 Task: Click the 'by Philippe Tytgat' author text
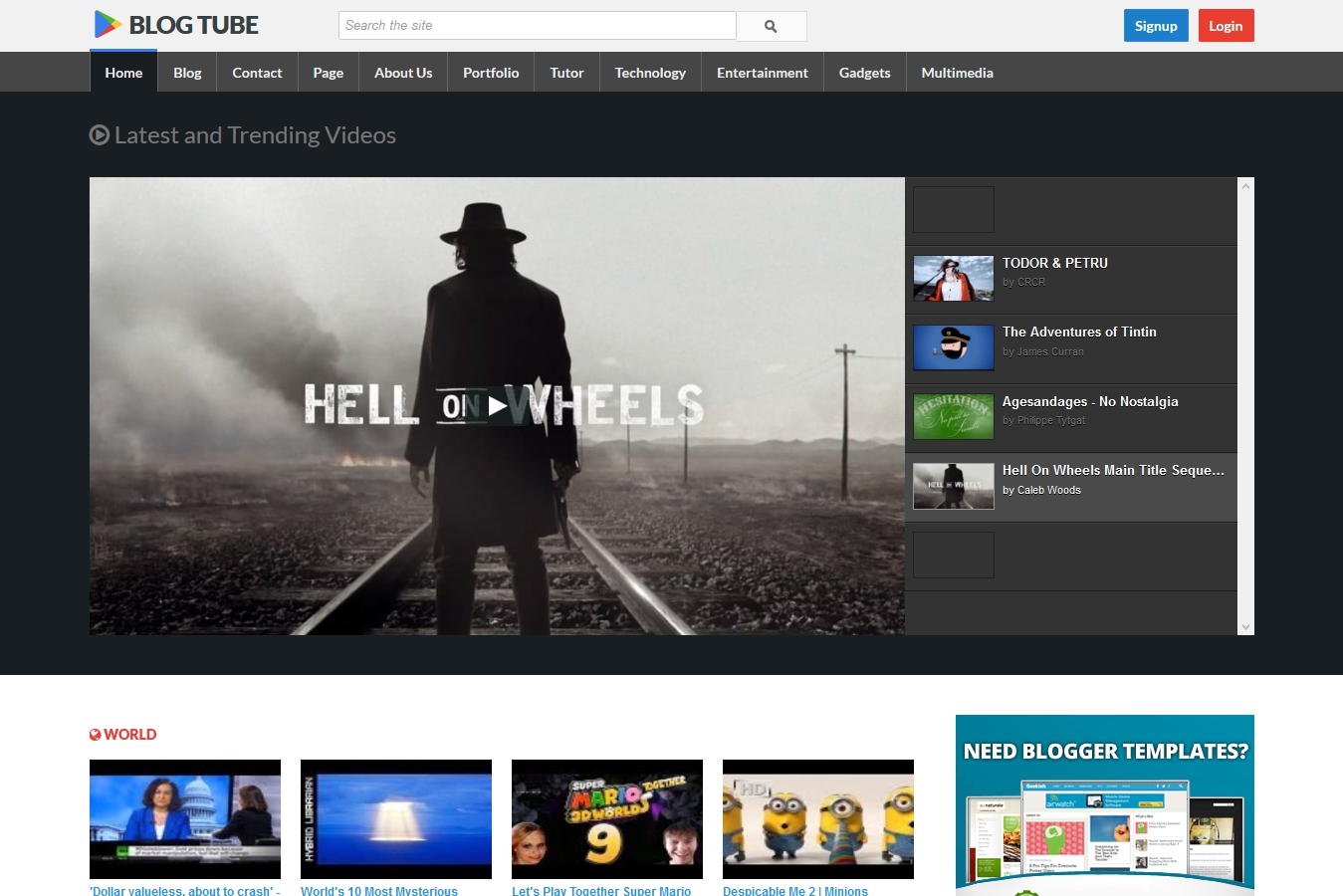[1044, 420]
